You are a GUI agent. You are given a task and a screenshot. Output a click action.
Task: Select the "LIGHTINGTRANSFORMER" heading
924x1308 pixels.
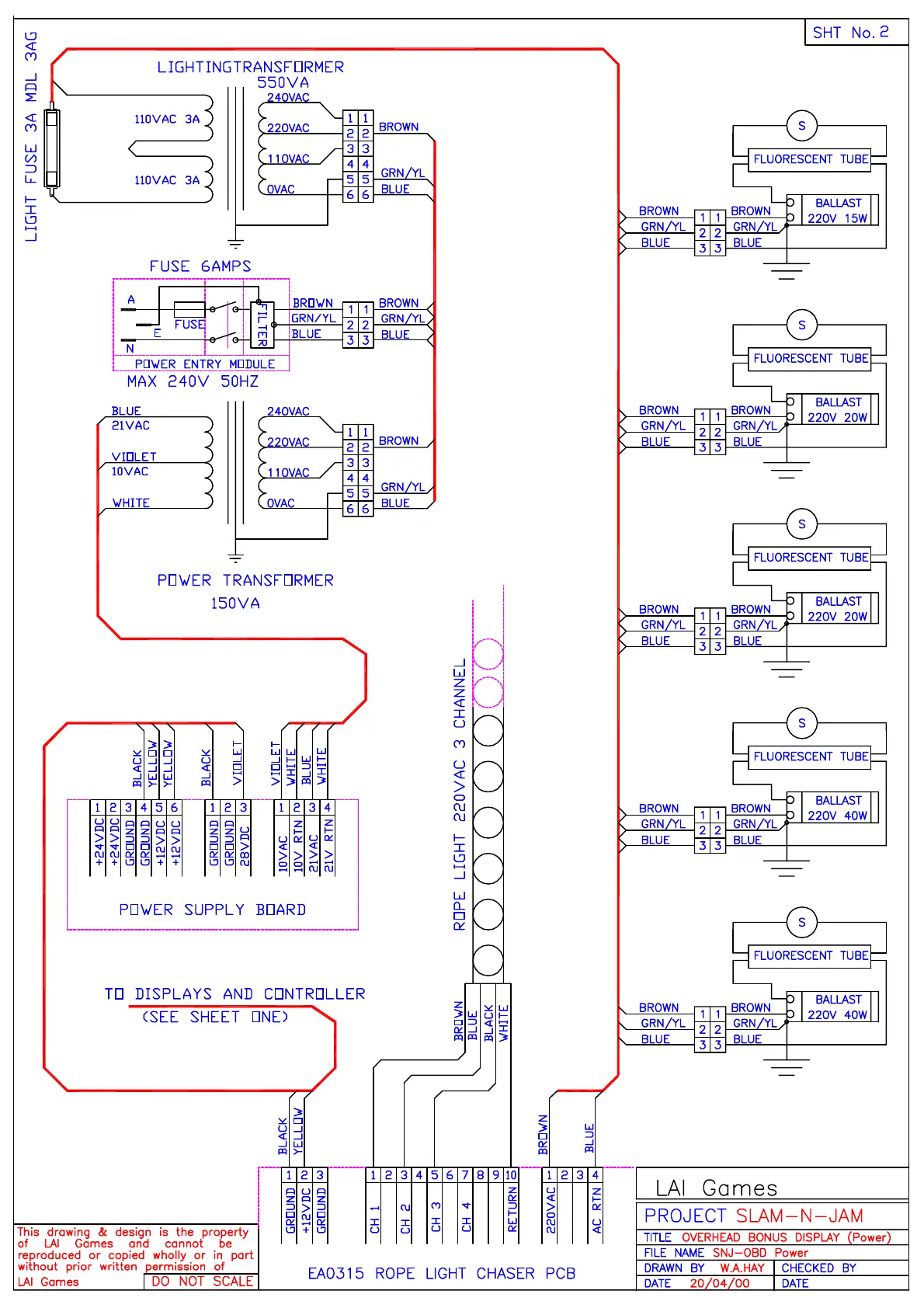pos(251,68)
